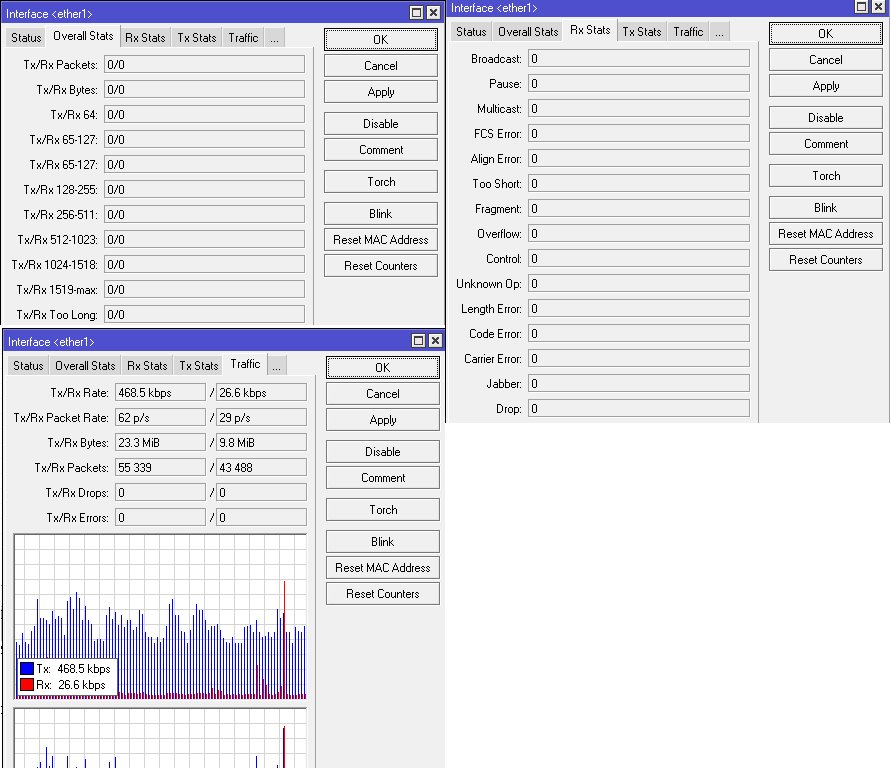This screenshot has width=892, height=768.
Task: Maximize the Overall Stats ether1 window
Action: (x=416, y=13)
